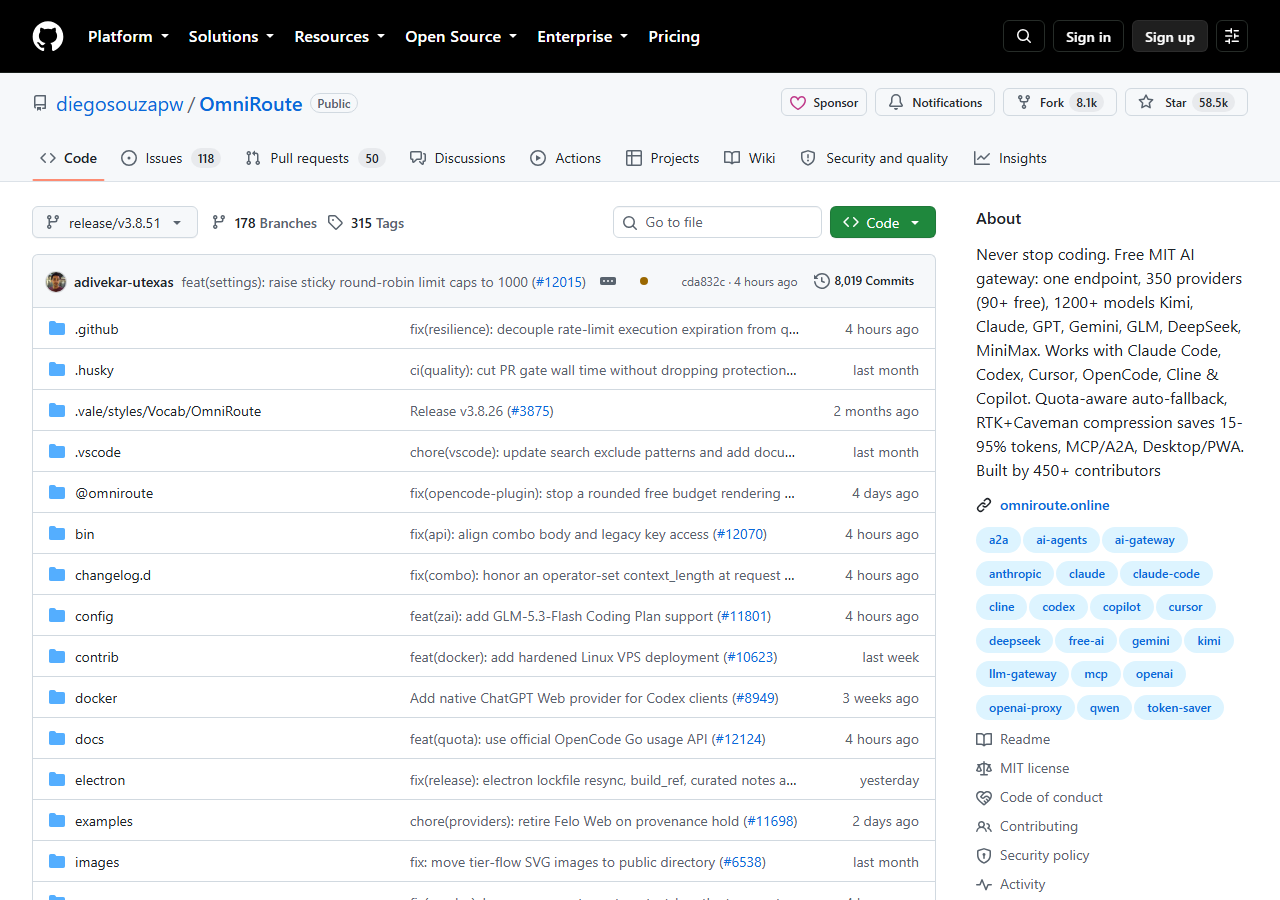Open the GitHub home logo

[48, 37]
